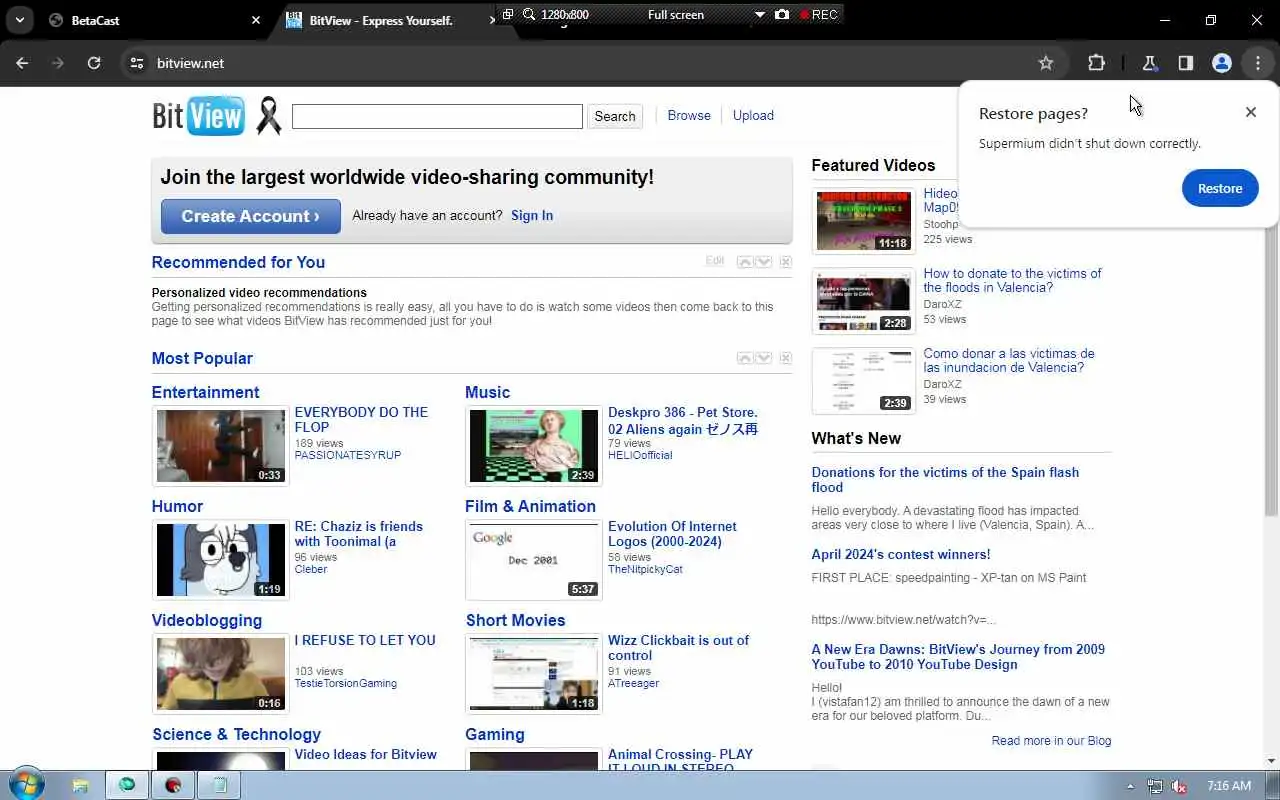The width and height of the screenshot is (1280, 800).
Task: Click the Create Account button
Action: (251, 216)
